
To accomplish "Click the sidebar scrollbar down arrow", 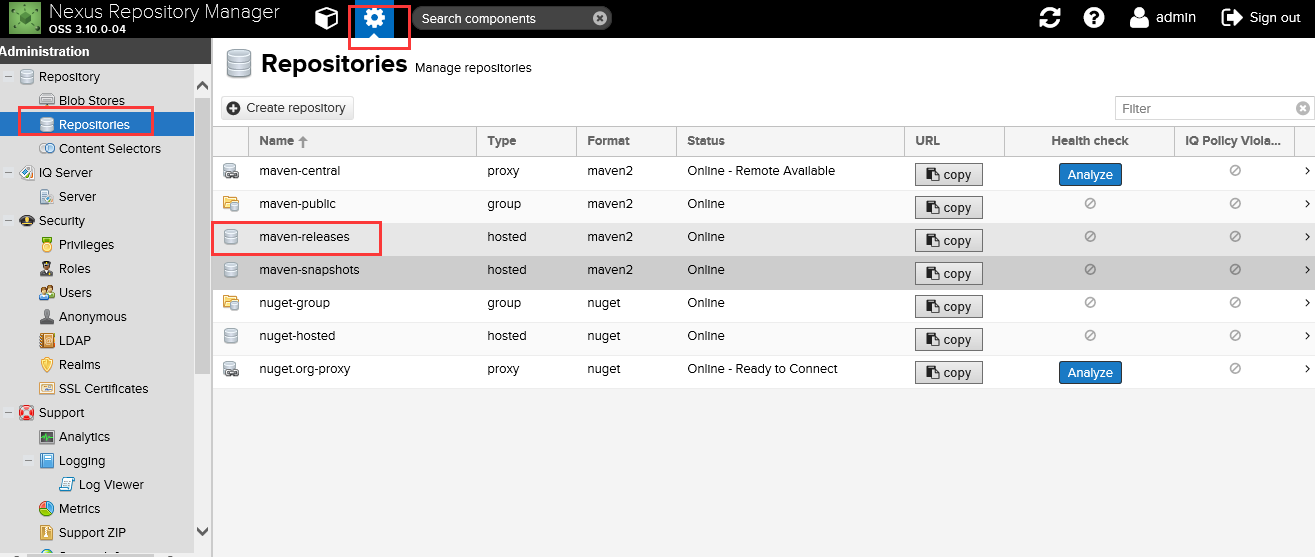I will (203, 532).
